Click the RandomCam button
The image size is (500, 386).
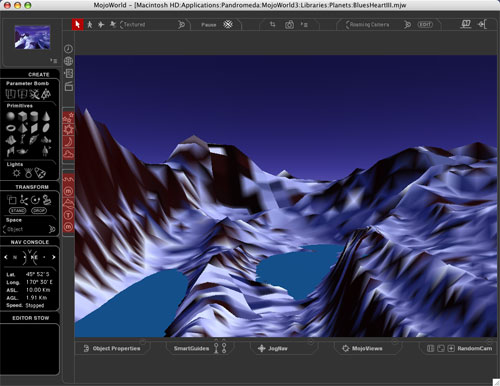[x=475, y=348]
